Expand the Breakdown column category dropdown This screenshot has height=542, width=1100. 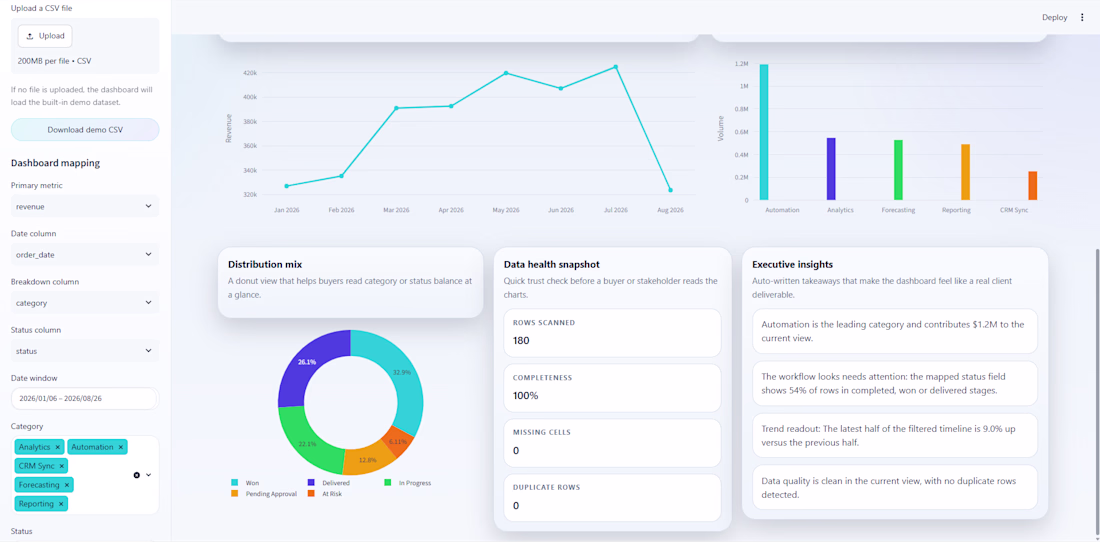85,302
